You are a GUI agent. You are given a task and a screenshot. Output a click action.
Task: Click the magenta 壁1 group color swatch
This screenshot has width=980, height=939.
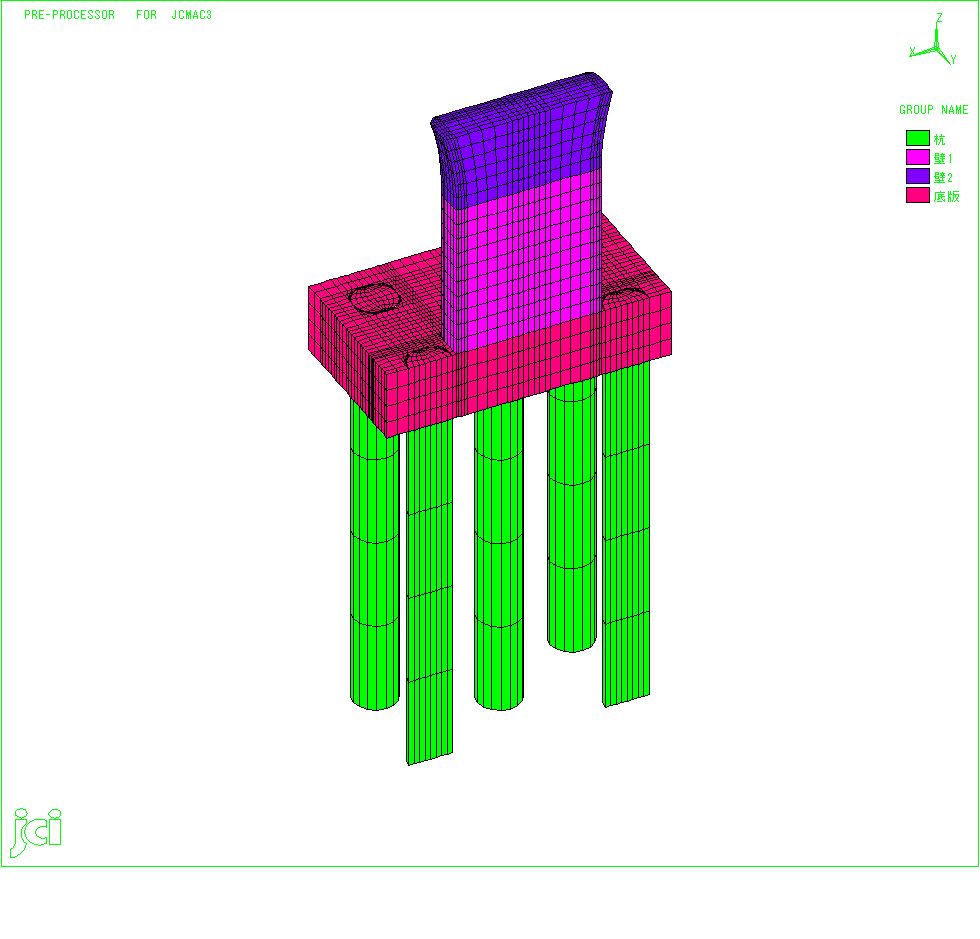[x=918, y=157]
